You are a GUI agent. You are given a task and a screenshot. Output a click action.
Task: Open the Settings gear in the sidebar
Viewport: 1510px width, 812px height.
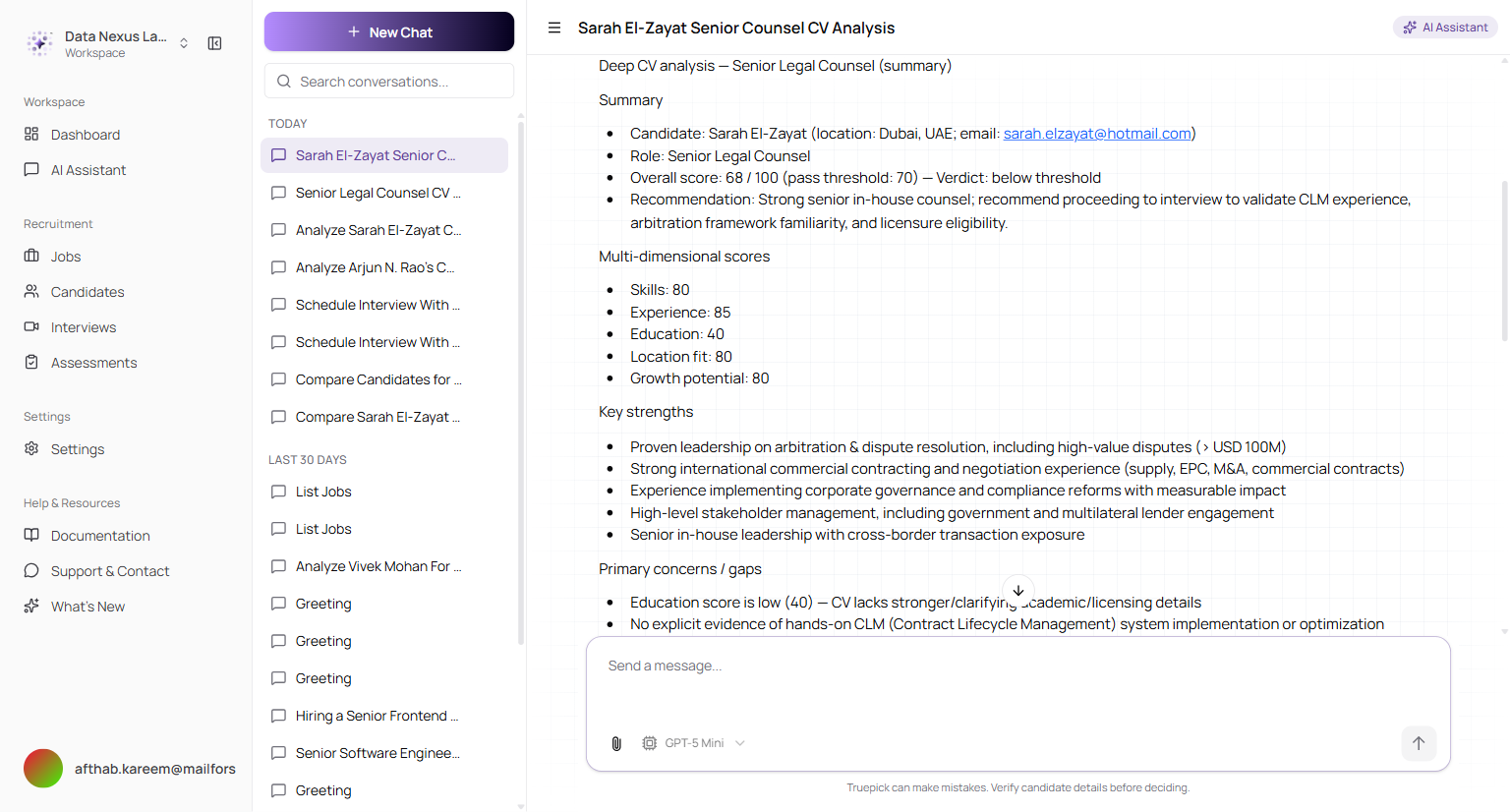click(31, 448)
